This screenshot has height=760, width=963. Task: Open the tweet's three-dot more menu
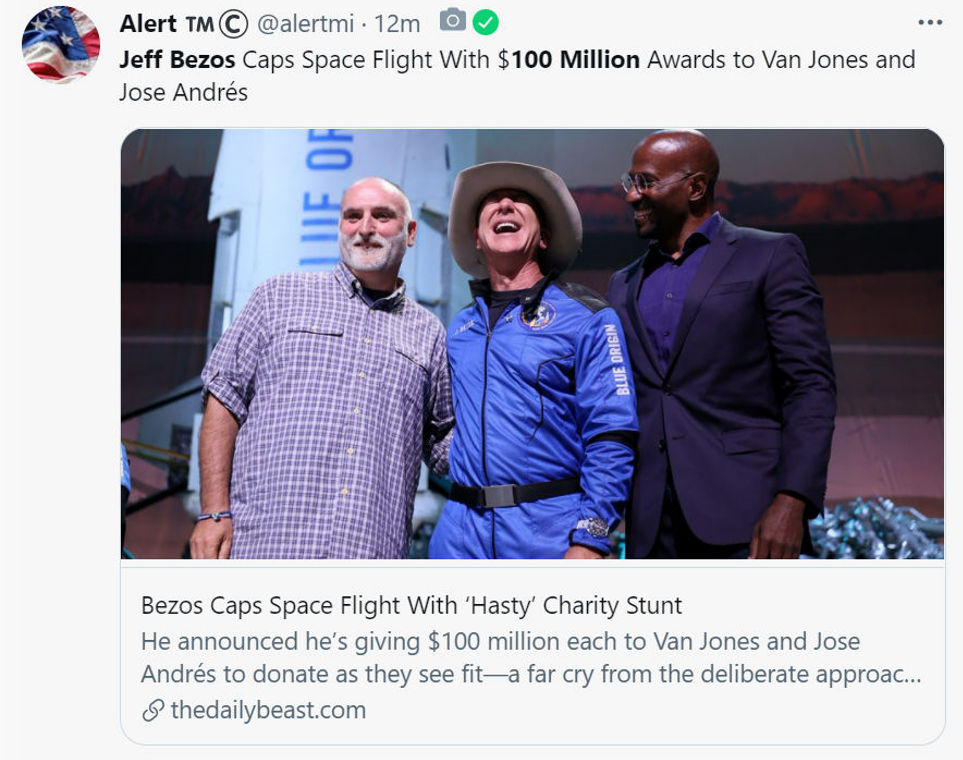click(930, 23)
